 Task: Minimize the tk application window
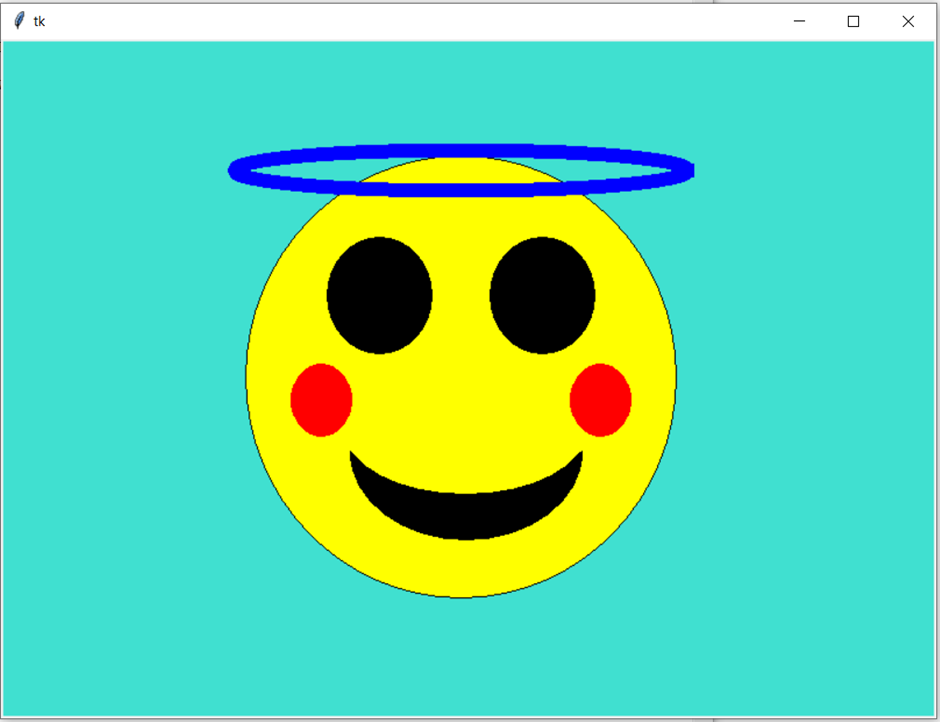(798, 20)
